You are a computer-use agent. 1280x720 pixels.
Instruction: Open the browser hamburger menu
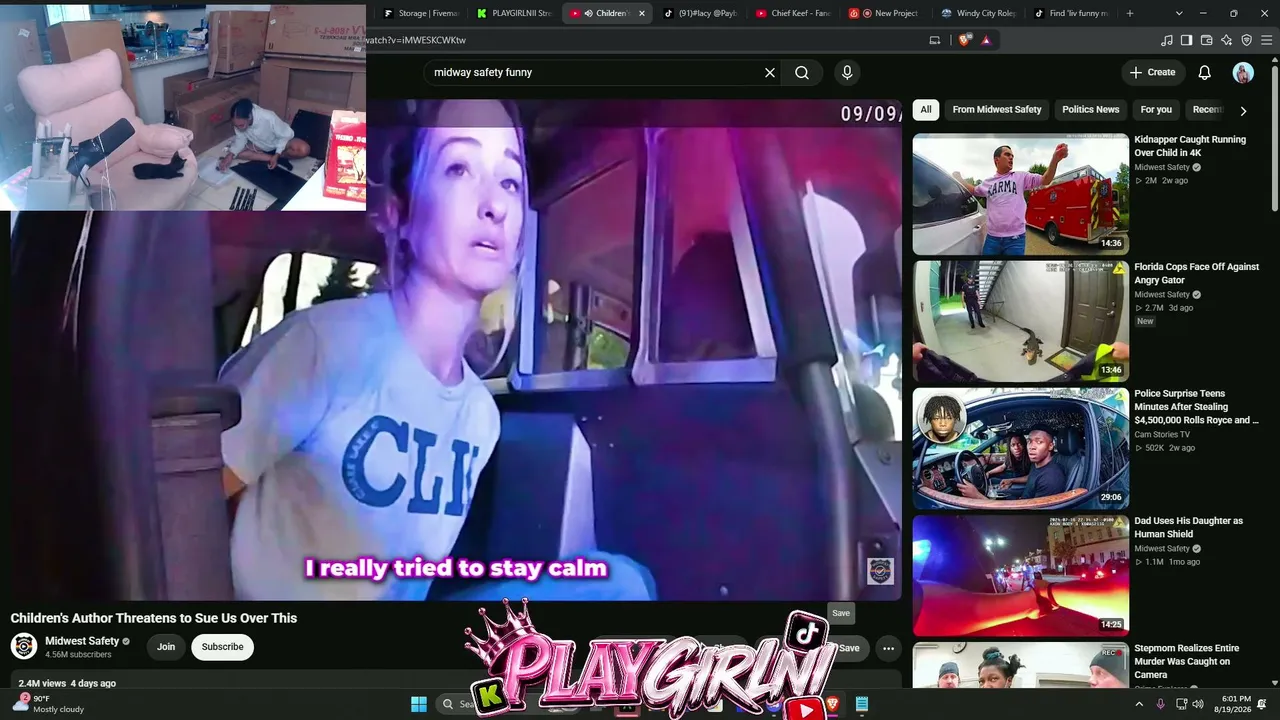point(1267,40)
